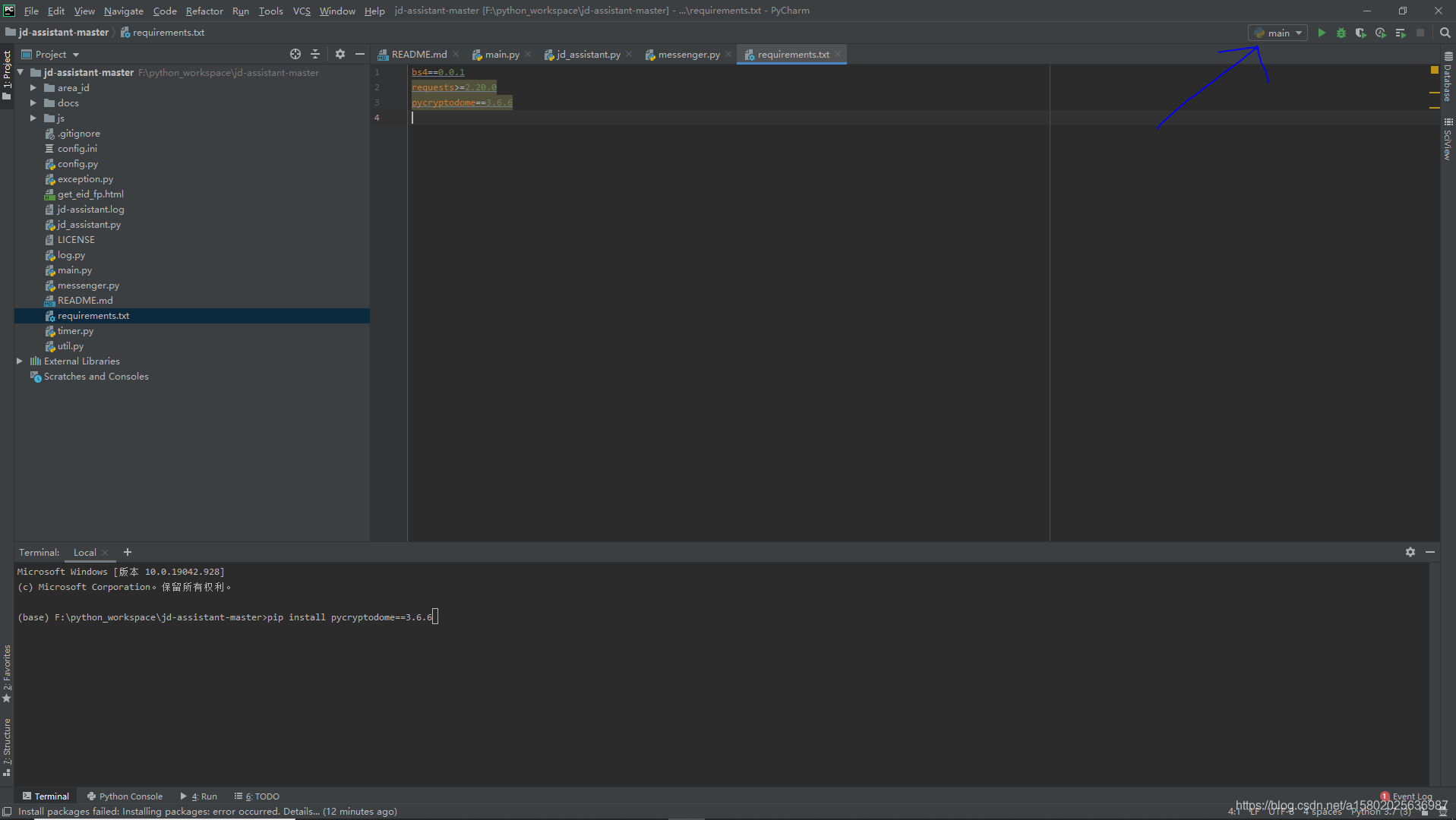1456x820 pixels.
Task: Close the Local terminal tab
Action: (105, 553)
